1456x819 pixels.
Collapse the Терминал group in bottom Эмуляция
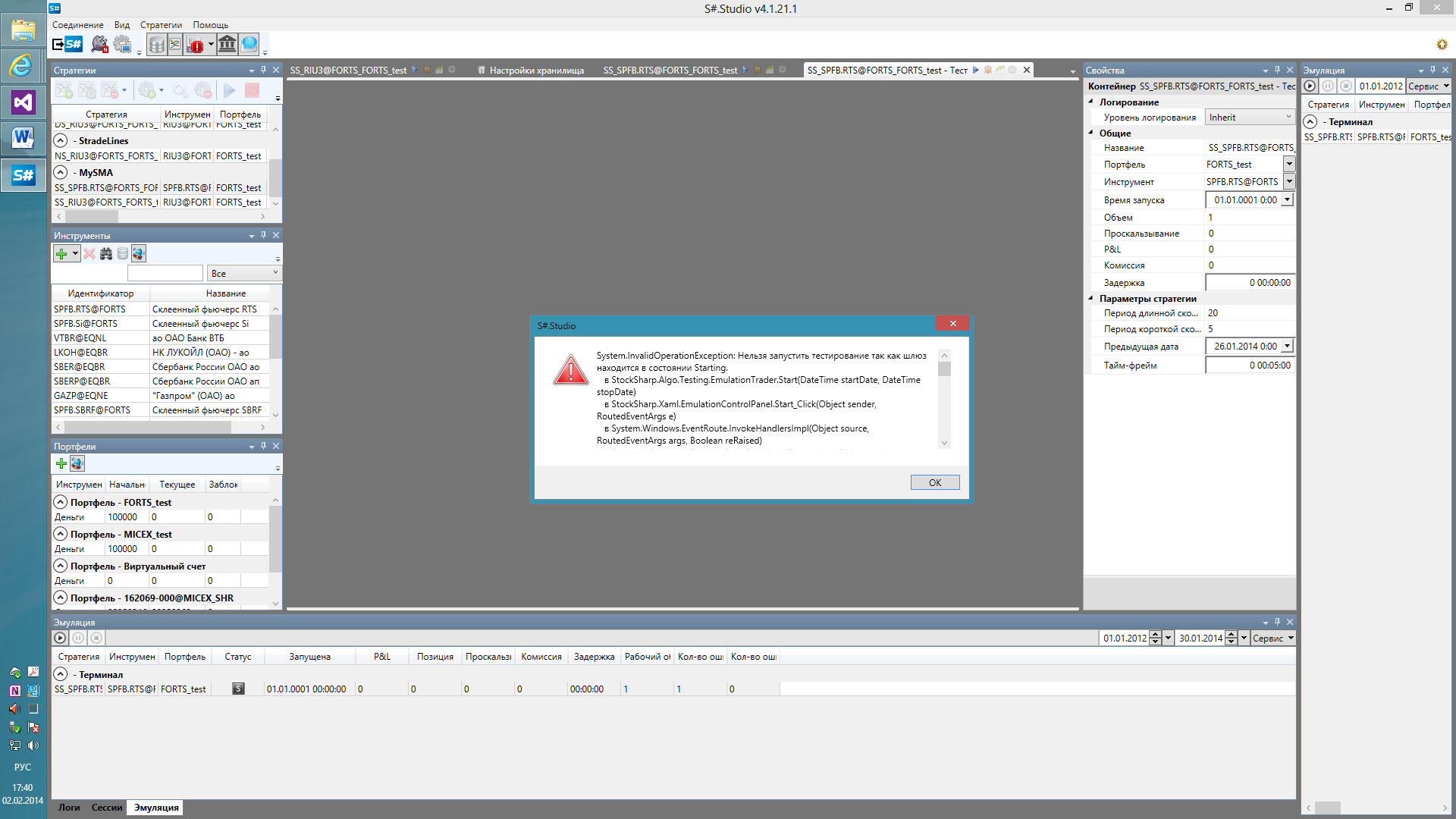(x=61, y=674)
